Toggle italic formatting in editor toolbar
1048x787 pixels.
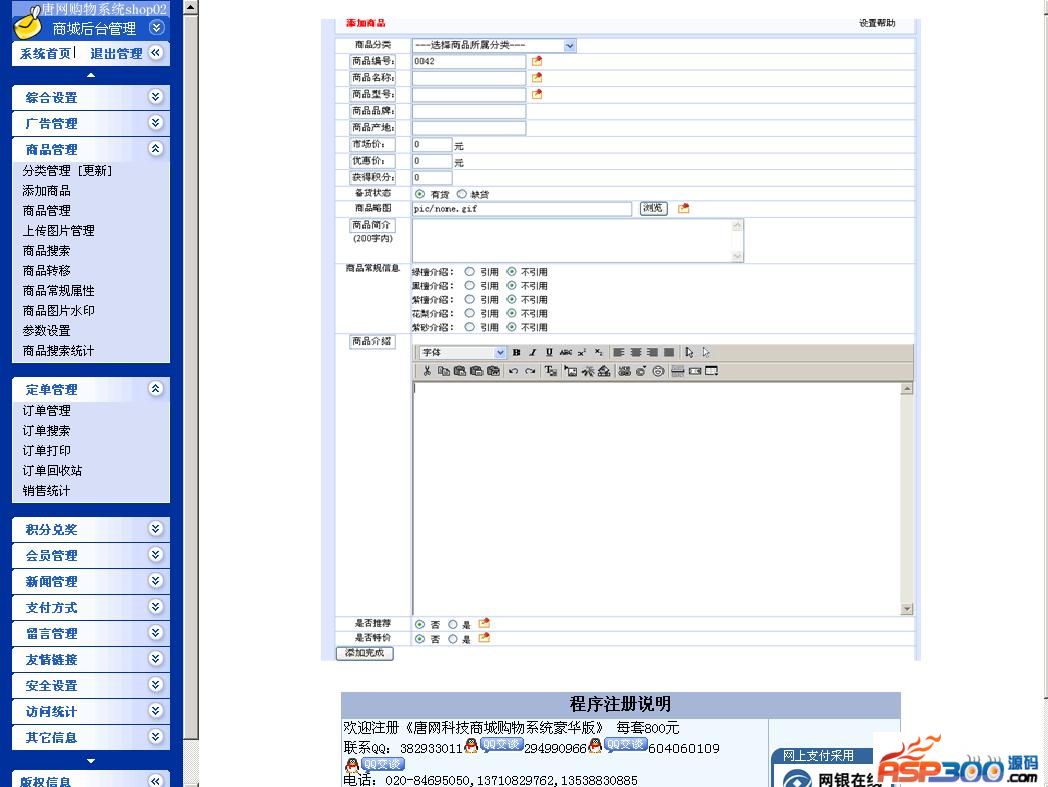533,352
